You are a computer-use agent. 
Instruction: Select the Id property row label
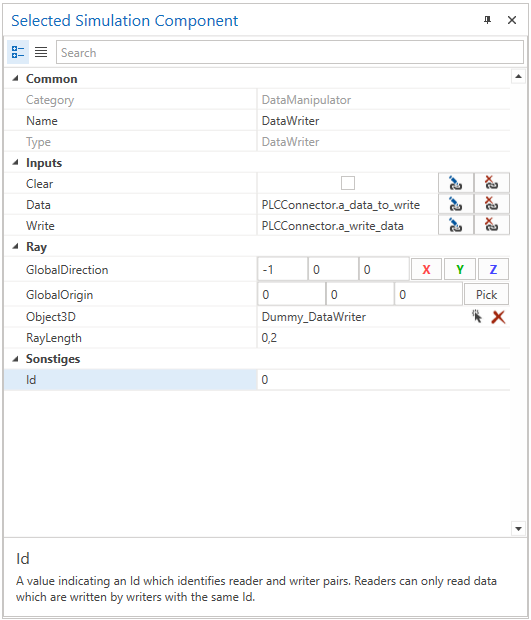tap(31, 380)
